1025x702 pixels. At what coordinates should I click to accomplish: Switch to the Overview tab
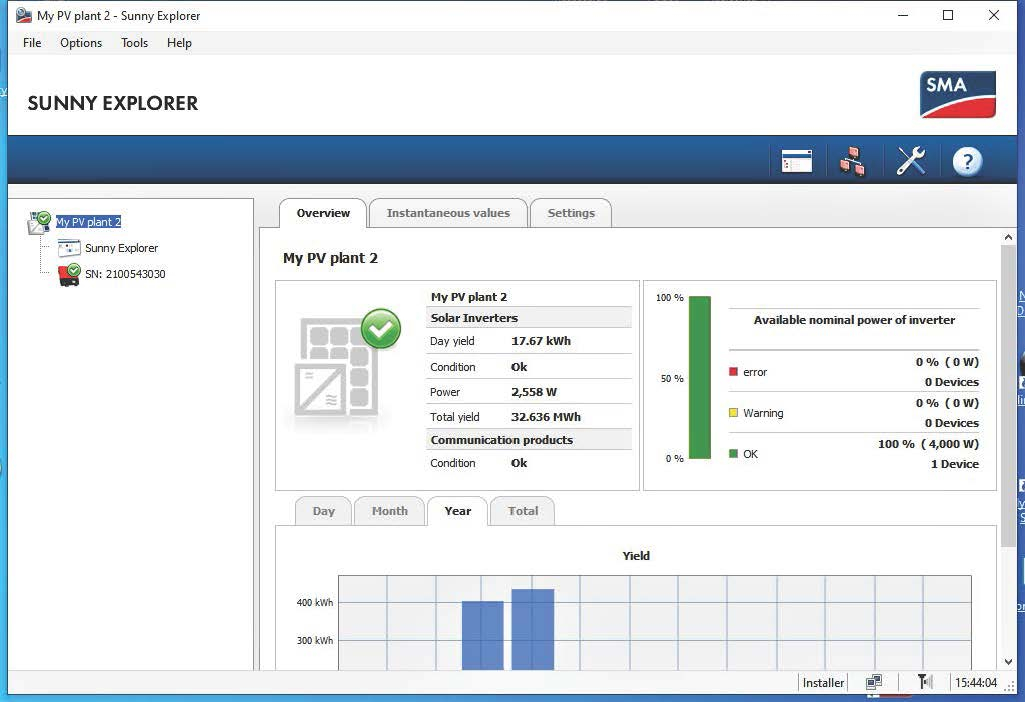pyautogui.click(x=323, y=213)
